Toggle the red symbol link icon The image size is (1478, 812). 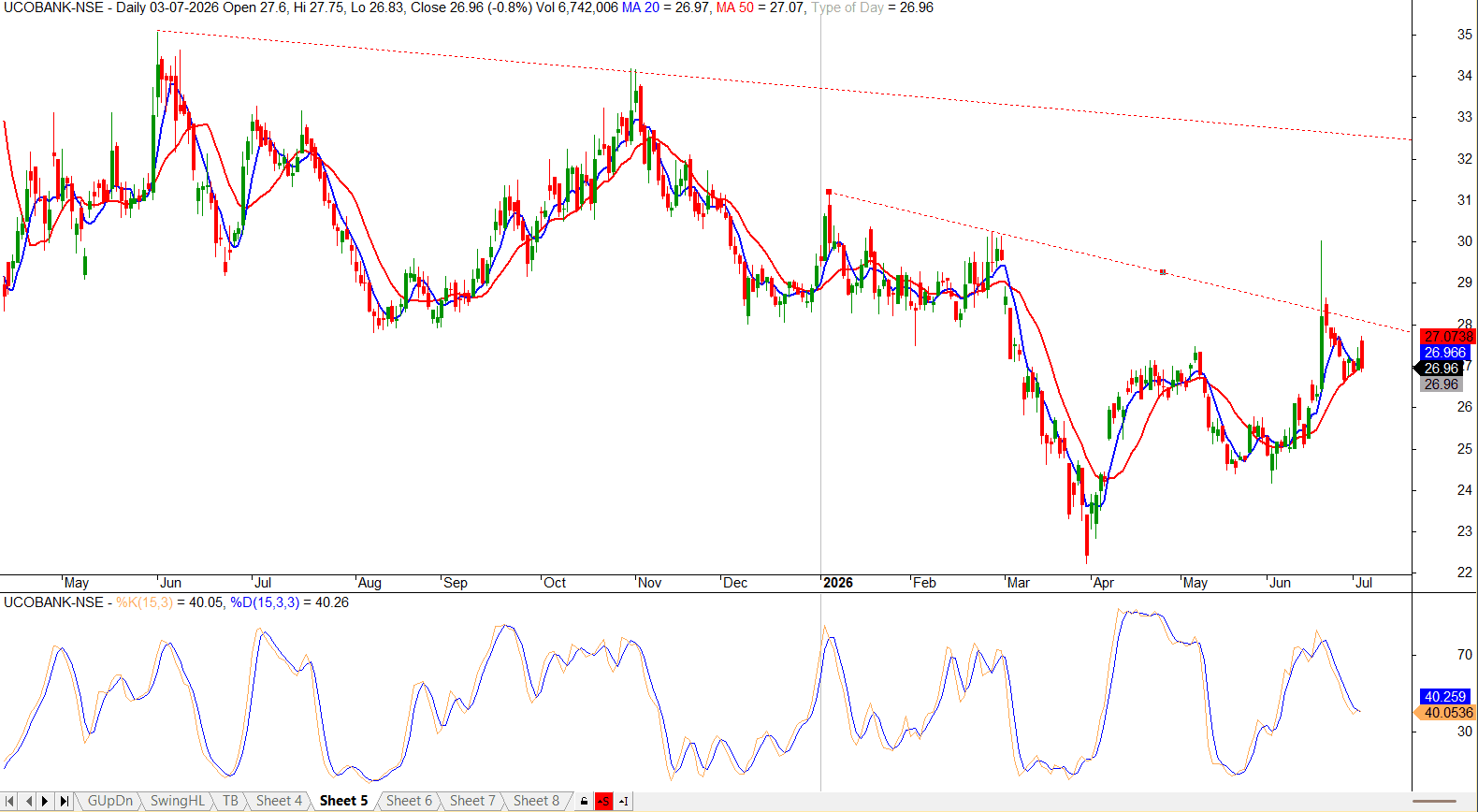pos(604,801)
